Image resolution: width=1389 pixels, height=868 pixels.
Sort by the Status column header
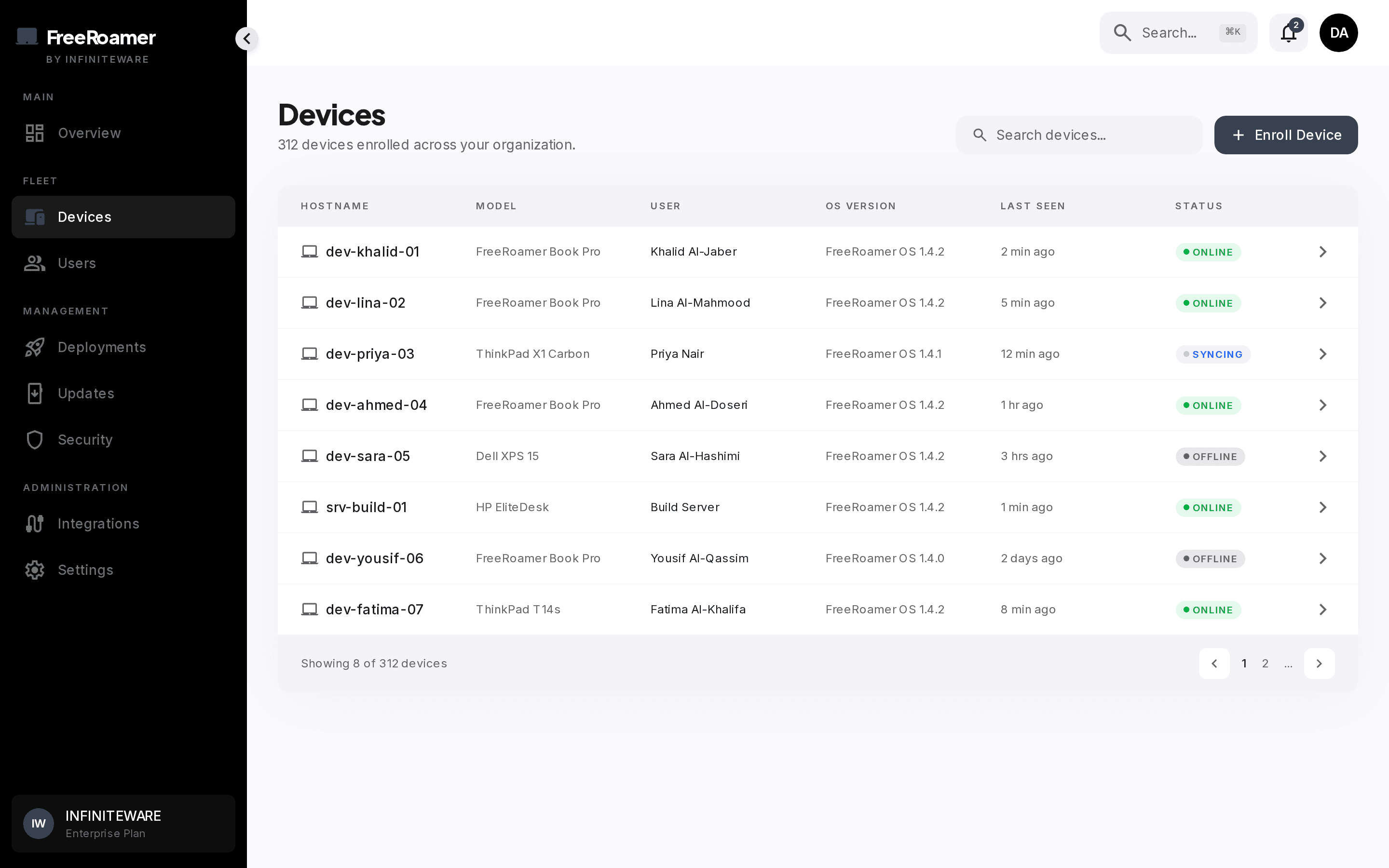click(x=1198, y=206)
